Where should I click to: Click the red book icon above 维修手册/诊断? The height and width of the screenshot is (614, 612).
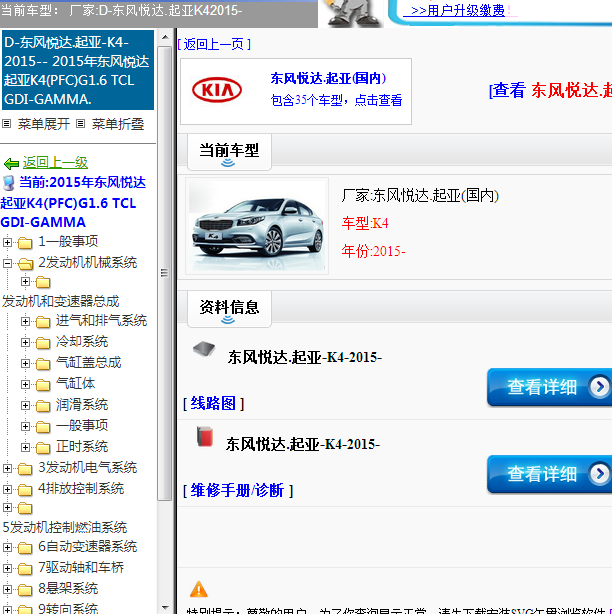[205, 436]
